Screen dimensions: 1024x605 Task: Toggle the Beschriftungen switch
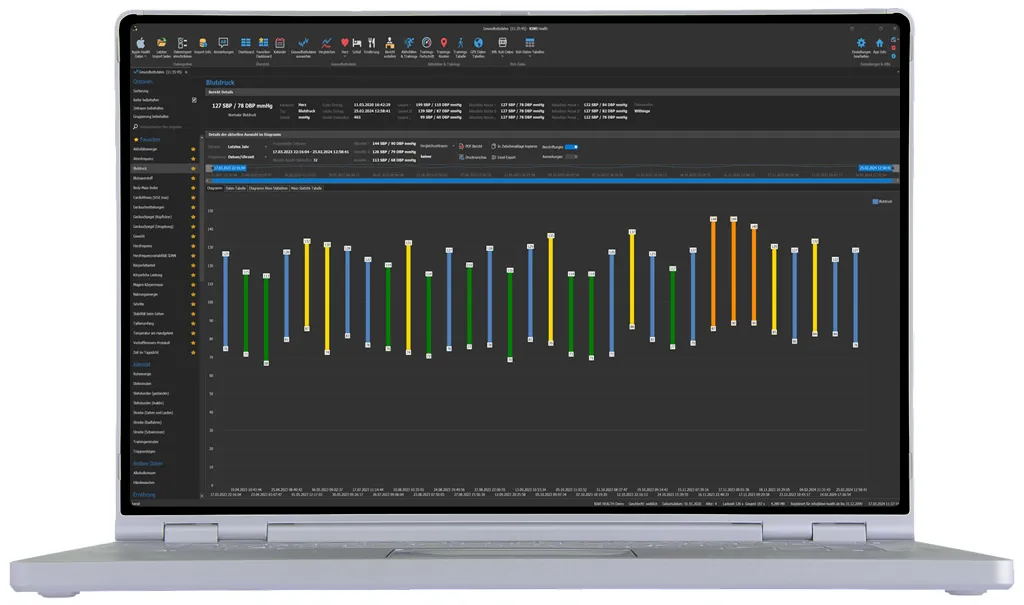pyautogui.click(x=571, y=147)
